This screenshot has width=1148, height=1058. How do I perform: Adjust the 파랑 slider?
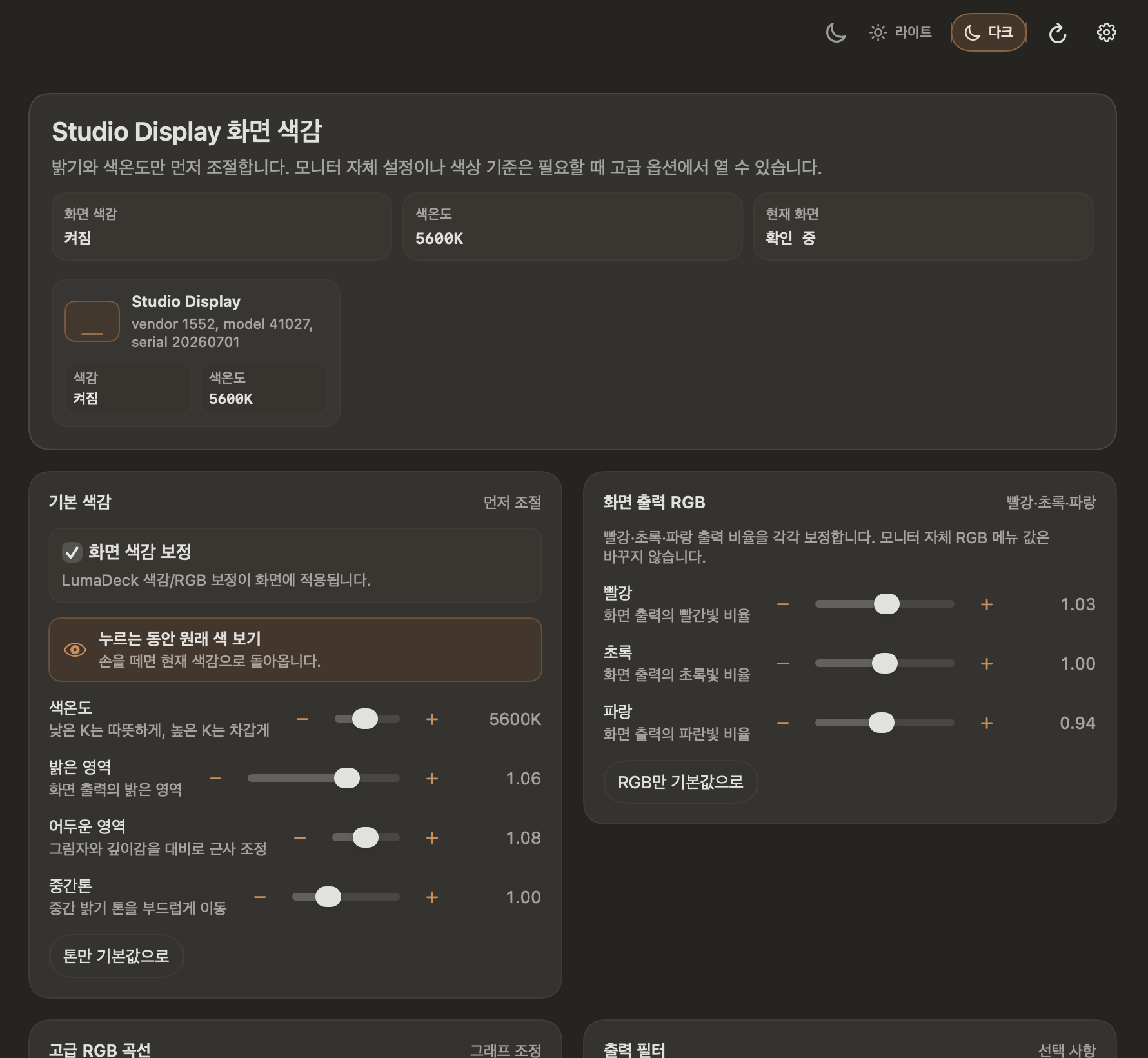pos(885,723)
